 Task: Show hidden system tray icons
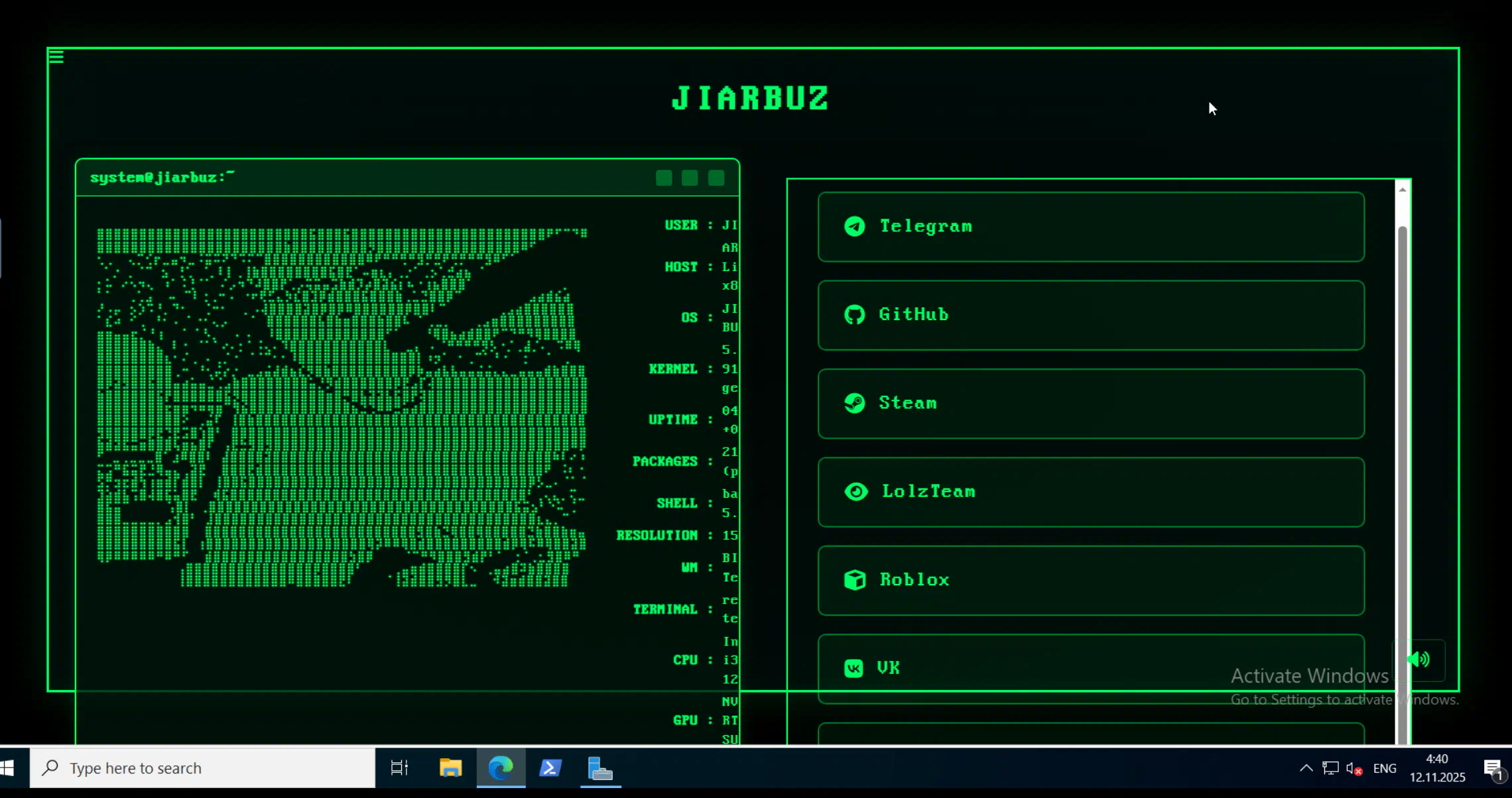pos(1306,768)
